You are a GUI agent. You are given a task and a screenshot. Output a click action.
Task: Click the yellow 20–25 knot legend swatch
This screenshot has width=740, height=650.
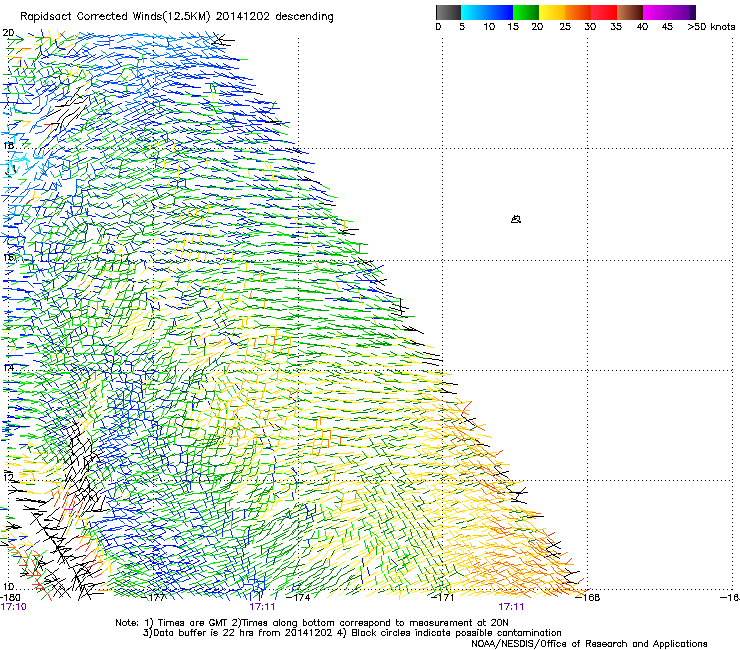[x=552, y=12]
